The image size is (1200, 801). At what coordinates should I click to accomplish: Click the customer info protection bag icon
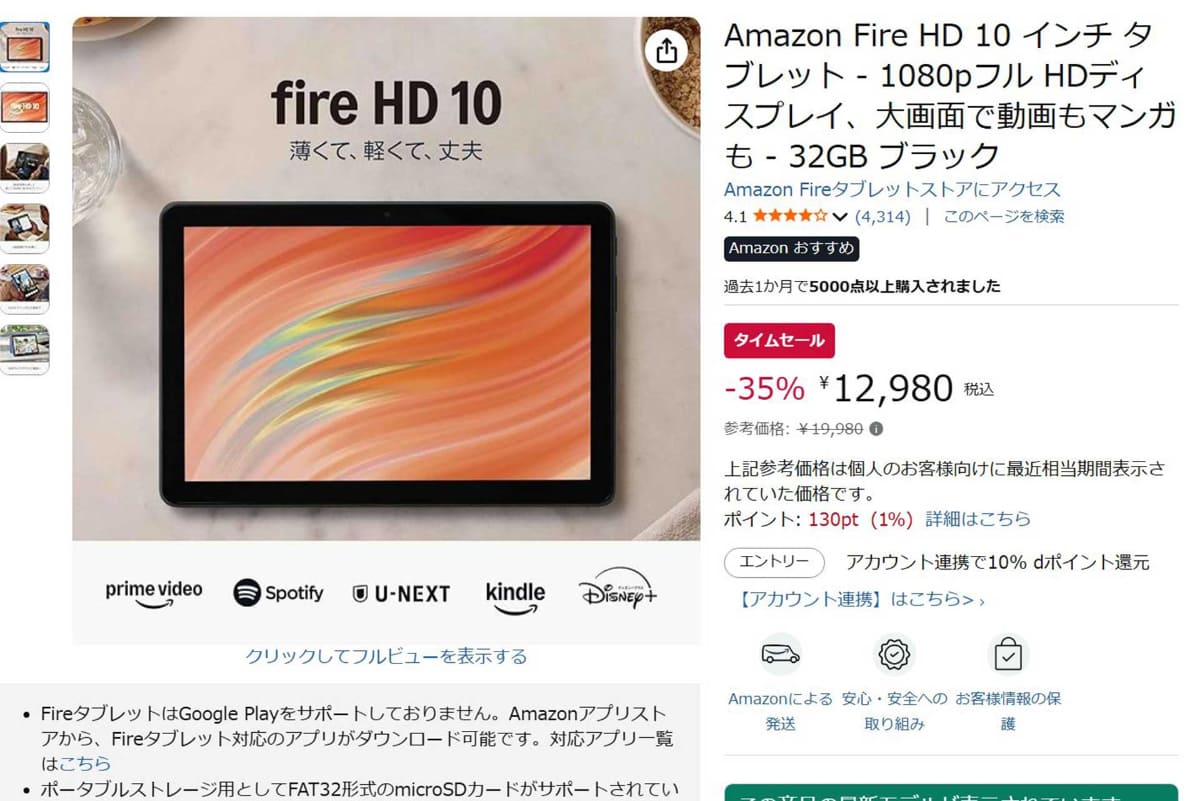coord(1008,655)
